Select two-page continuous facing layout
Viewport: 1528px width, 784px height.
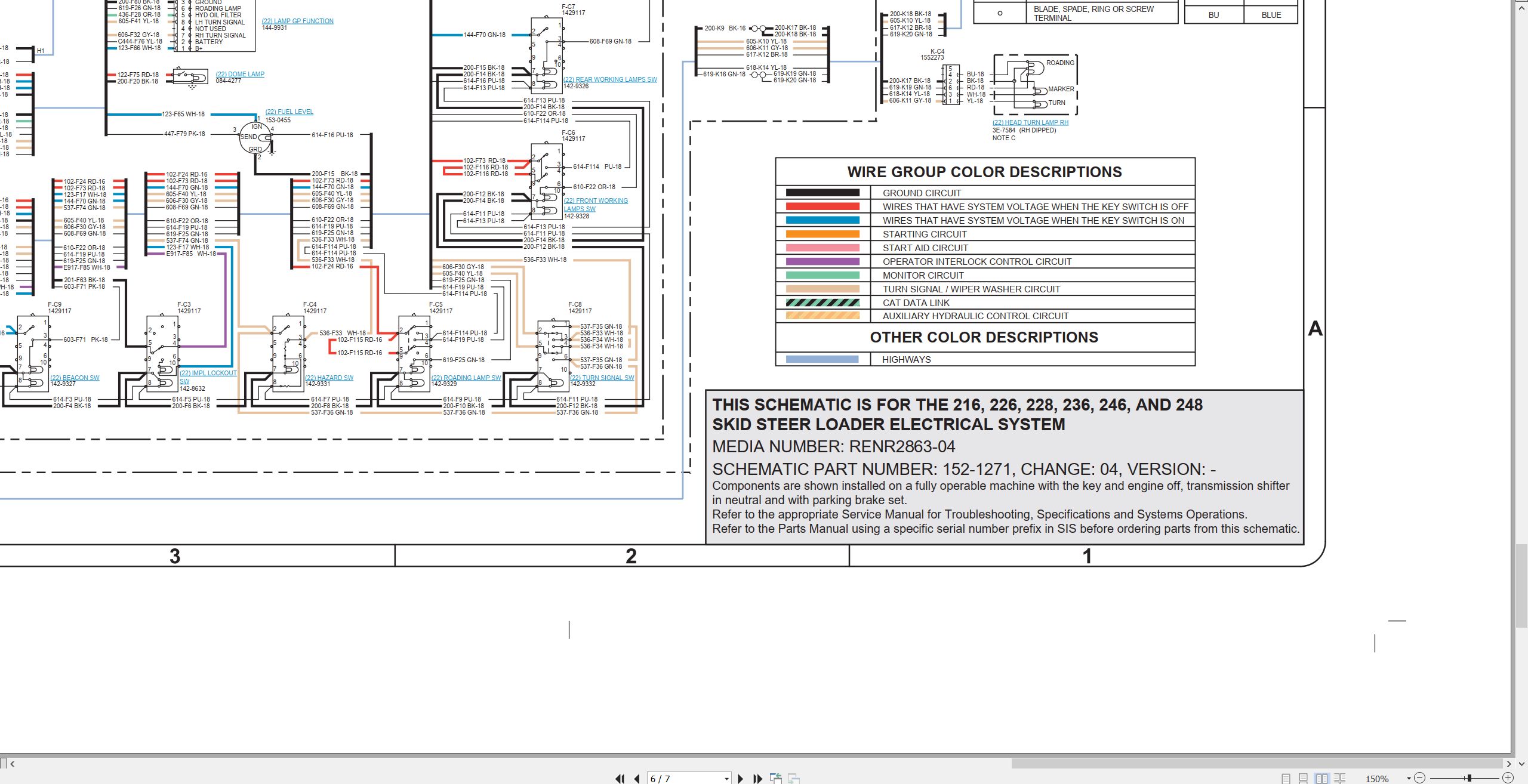point(1339,779)
